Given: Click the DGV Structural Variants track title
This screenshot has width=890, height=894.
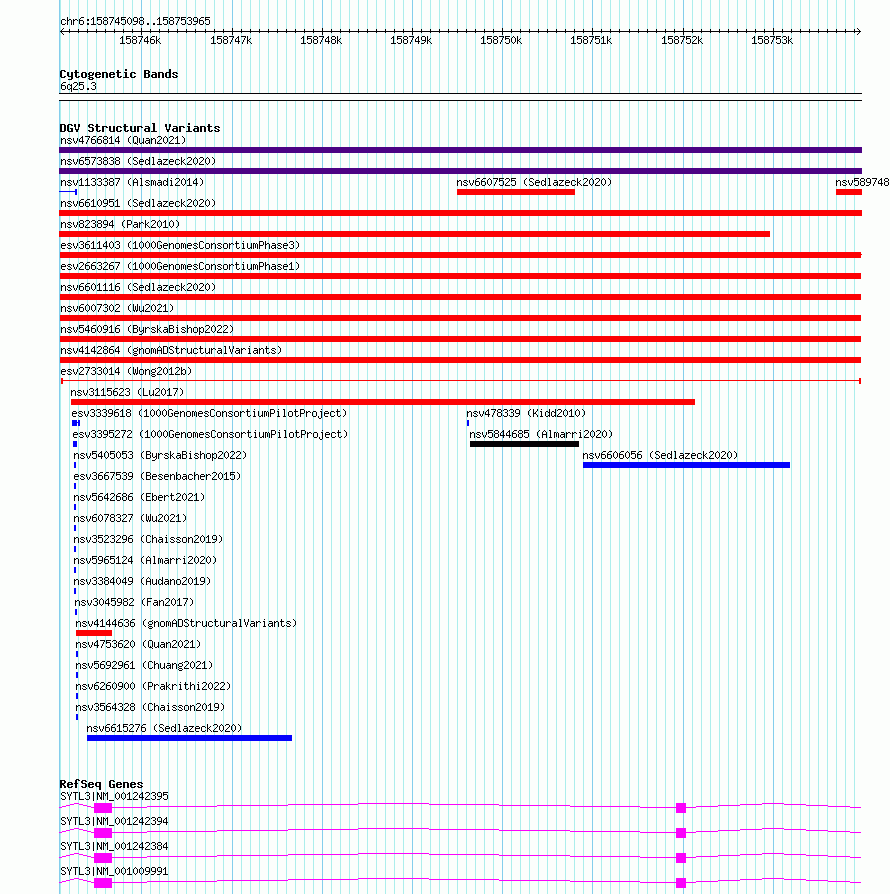Looking at the screenshot, I should click(140, 128).
